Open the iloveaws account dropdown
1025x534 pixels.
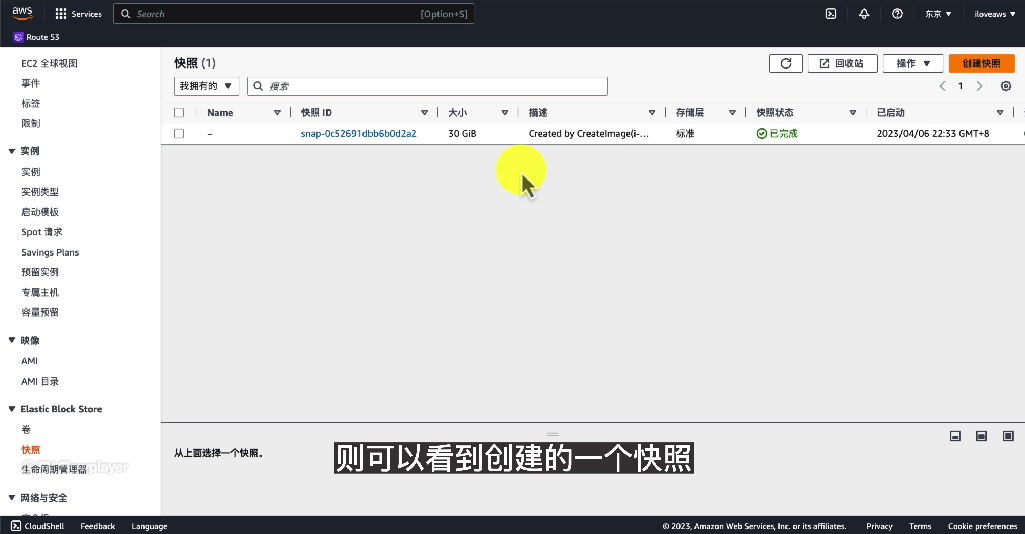[x=994, y=14]
